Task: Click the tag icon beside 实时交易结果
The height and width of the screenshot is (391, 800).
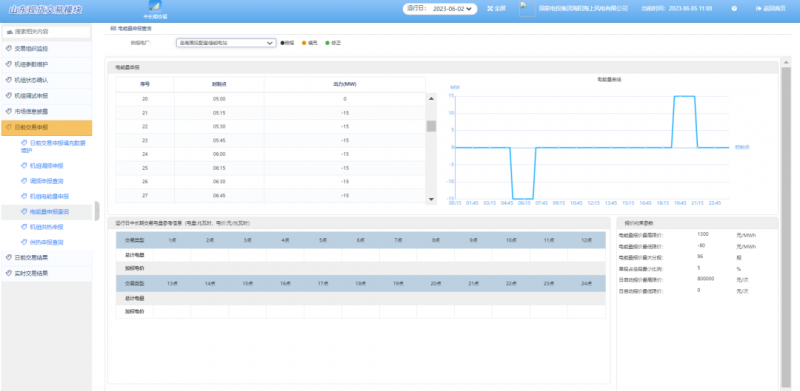Action: click(x=8, y=273)
